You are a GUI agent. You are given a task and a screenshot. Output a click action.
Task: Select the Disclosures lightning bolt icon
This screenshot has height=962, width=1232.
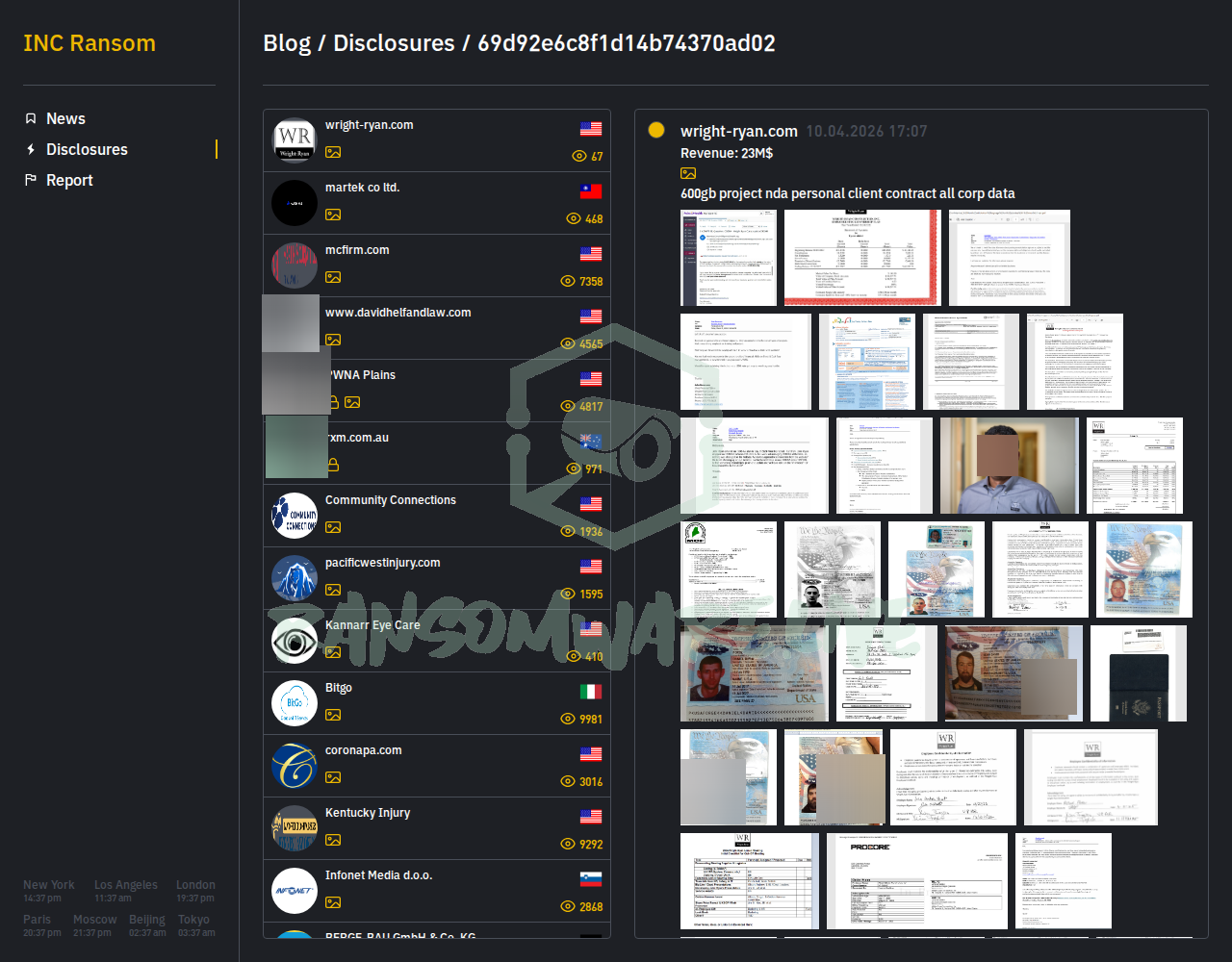[32, 149]
